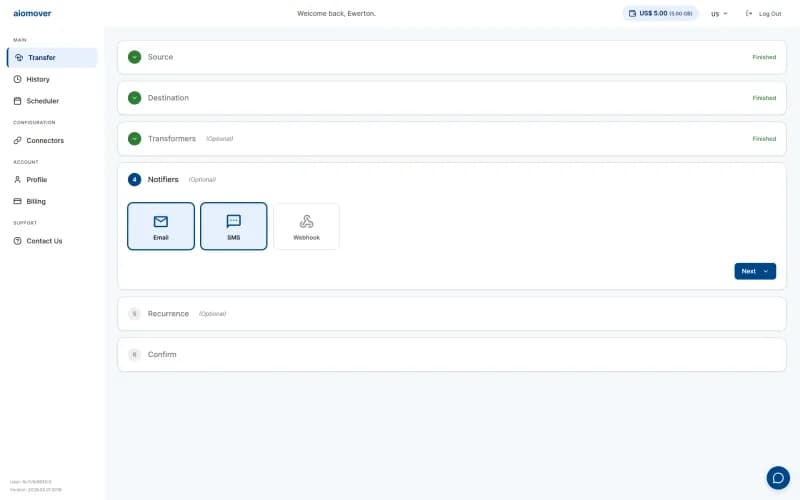This screenshot has width=800, height=500.
Task: Expand the Recurrence step
Action: (452, 314)
